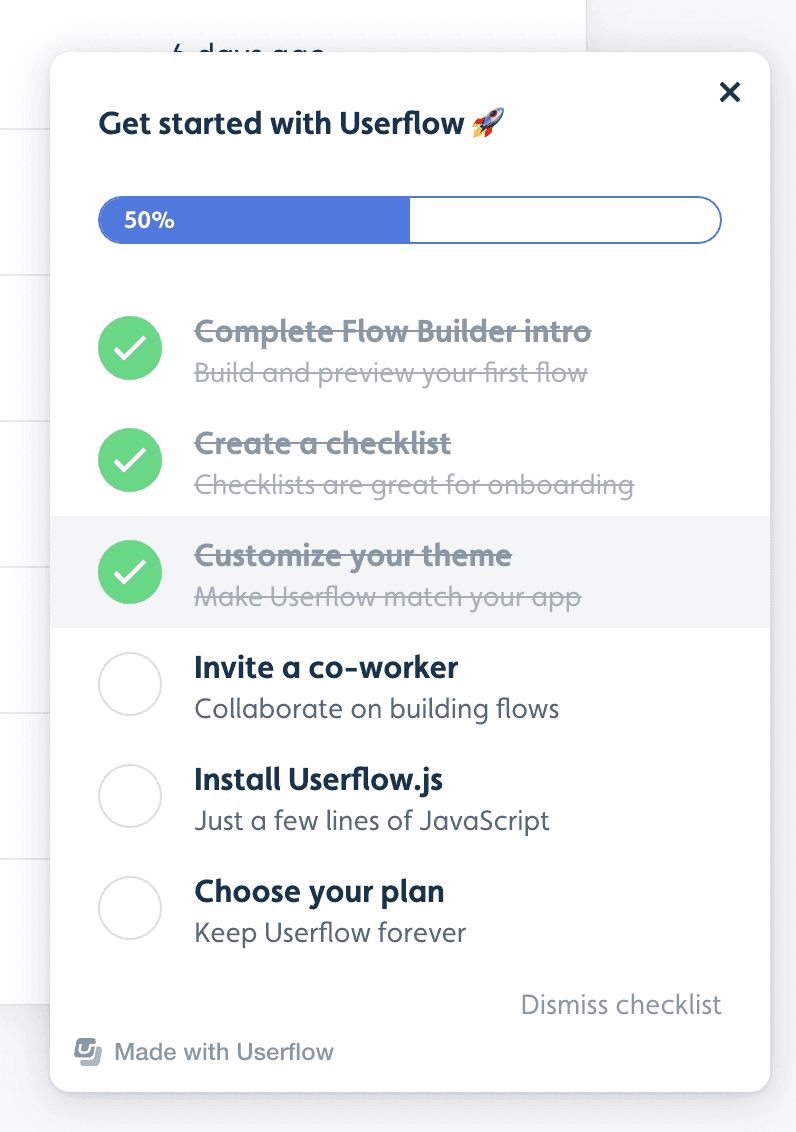Click green checkmark for Complete Flow Builder intro
This screenshot has height=1132, width=796.
130,348
